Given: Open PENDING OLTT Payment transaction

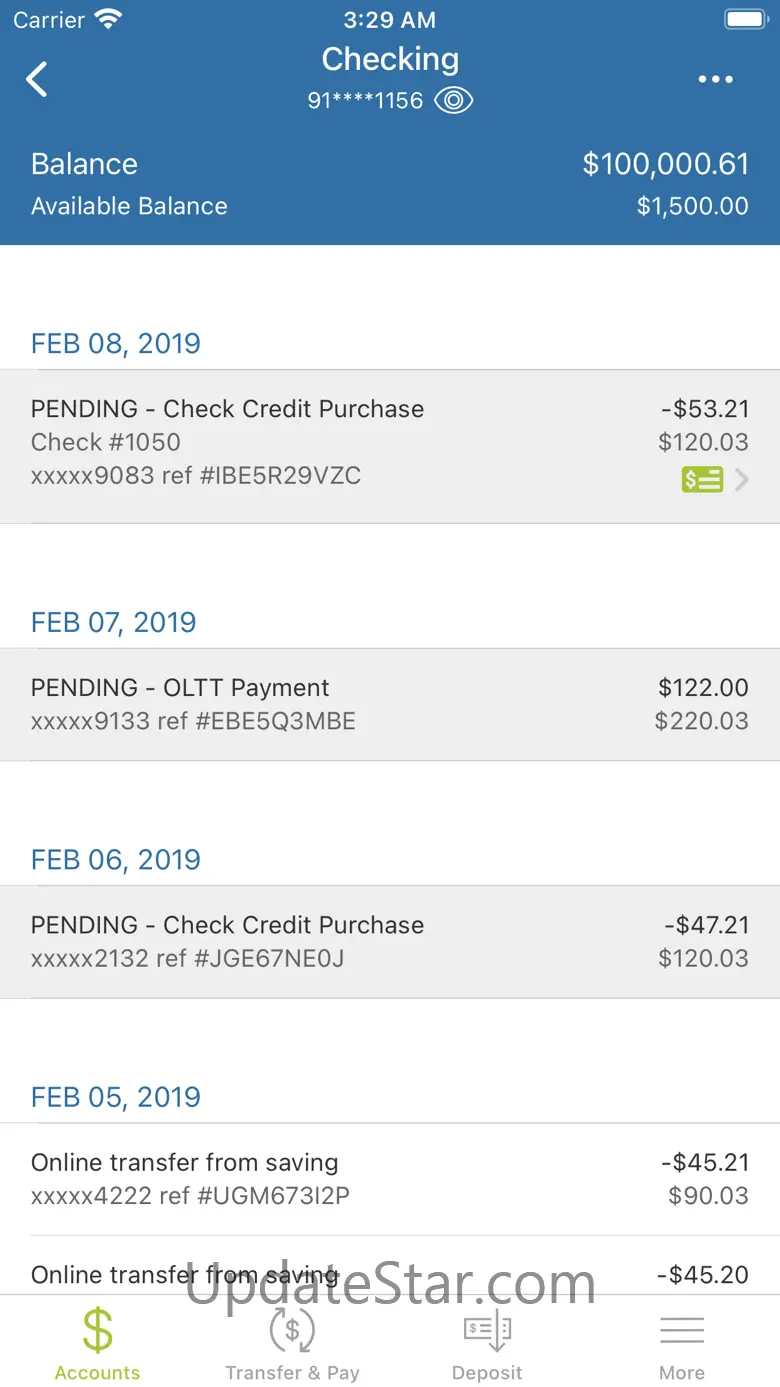Looking at the screenshot, I should (x=390, y=704).
